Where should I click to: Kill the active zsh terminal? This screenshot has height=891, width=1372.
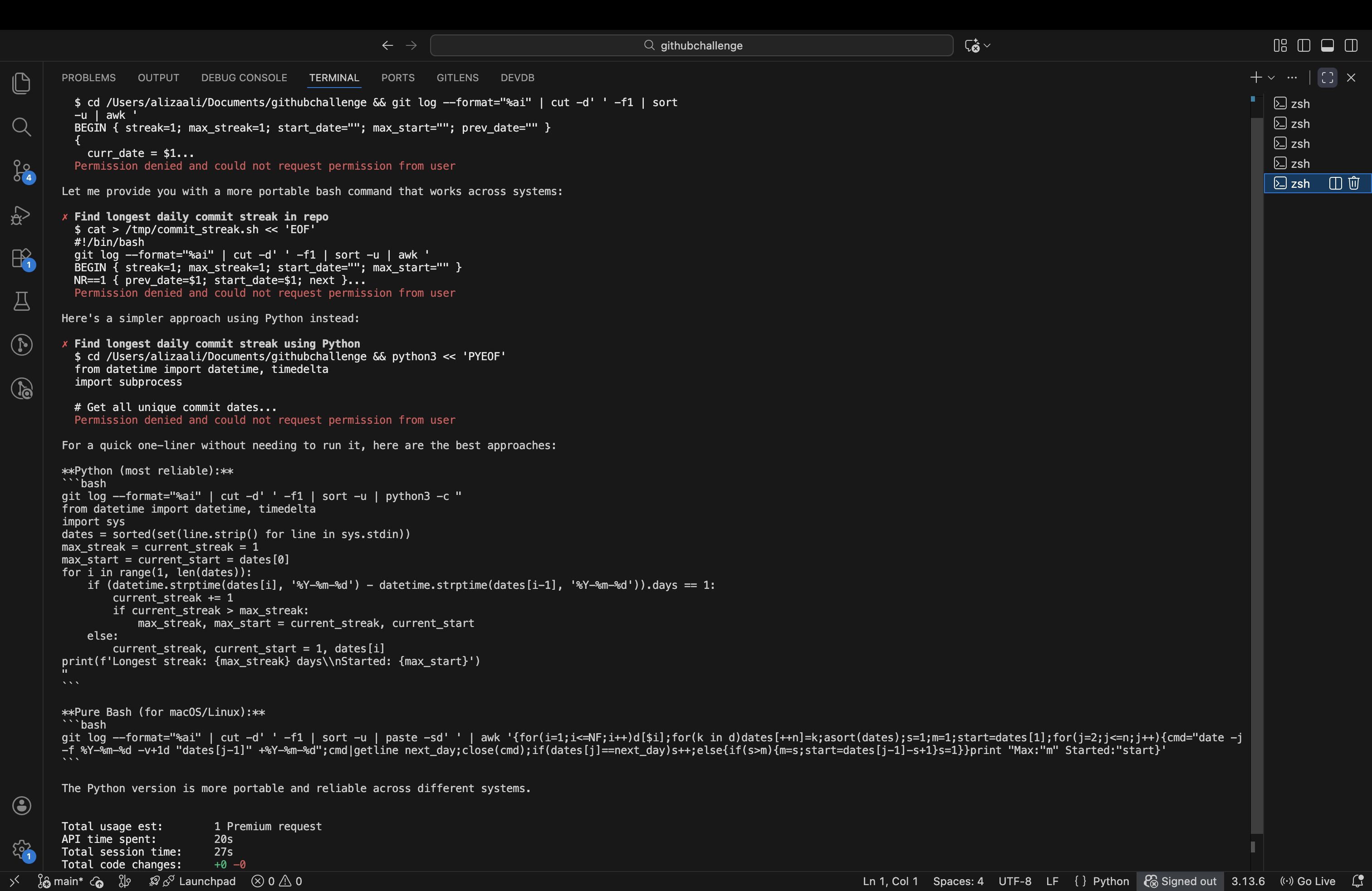tap(1353, 183)
